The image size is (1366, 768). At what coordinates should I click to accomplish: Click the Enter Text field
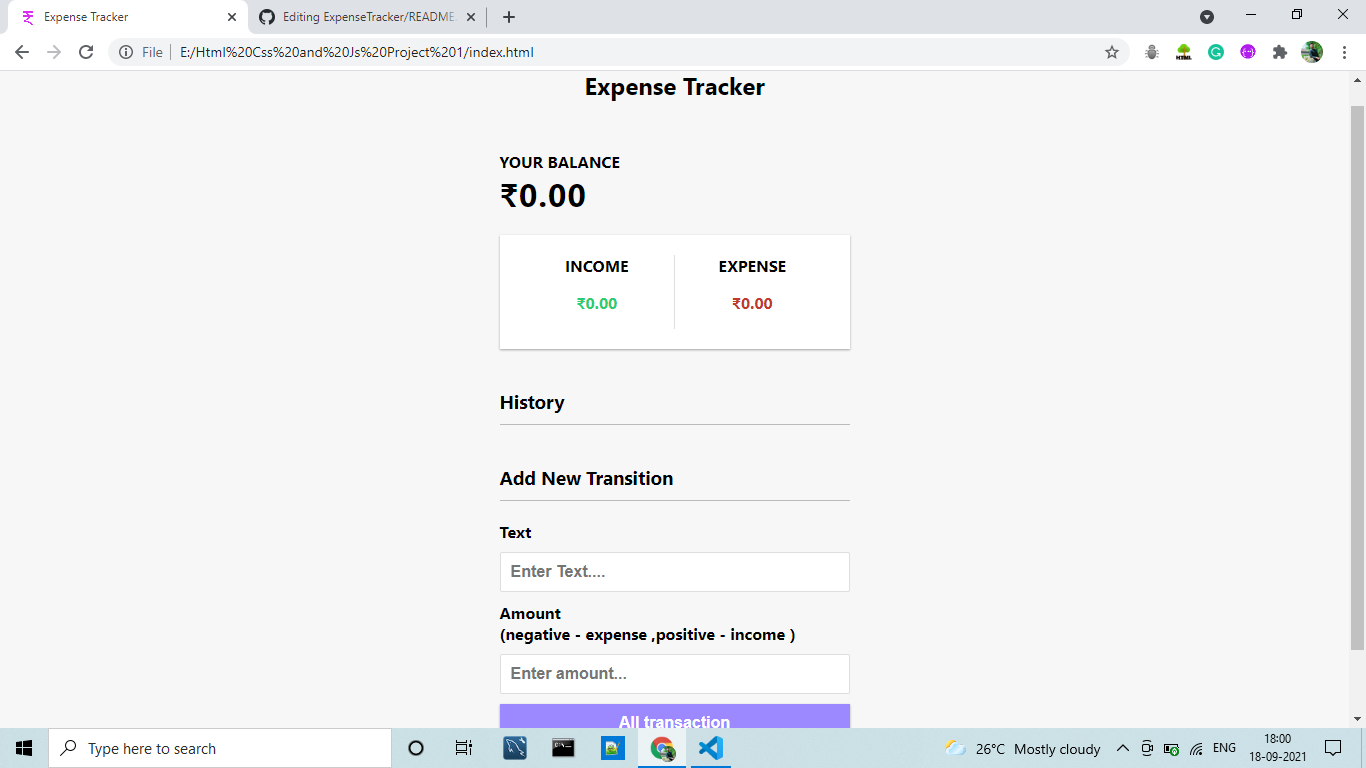(x=675, y=572)
